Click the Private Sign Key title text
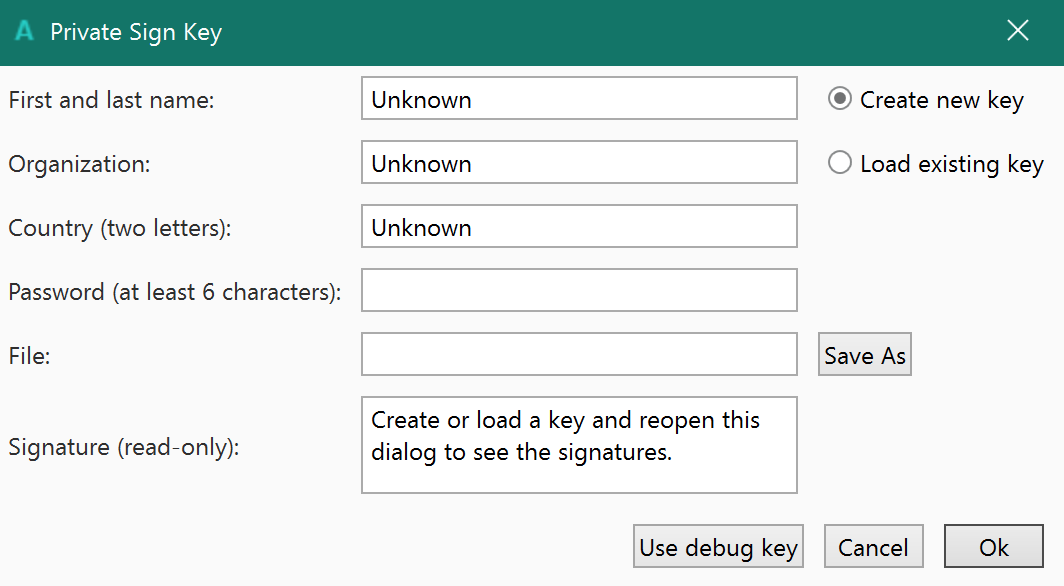 coord(136,32)
